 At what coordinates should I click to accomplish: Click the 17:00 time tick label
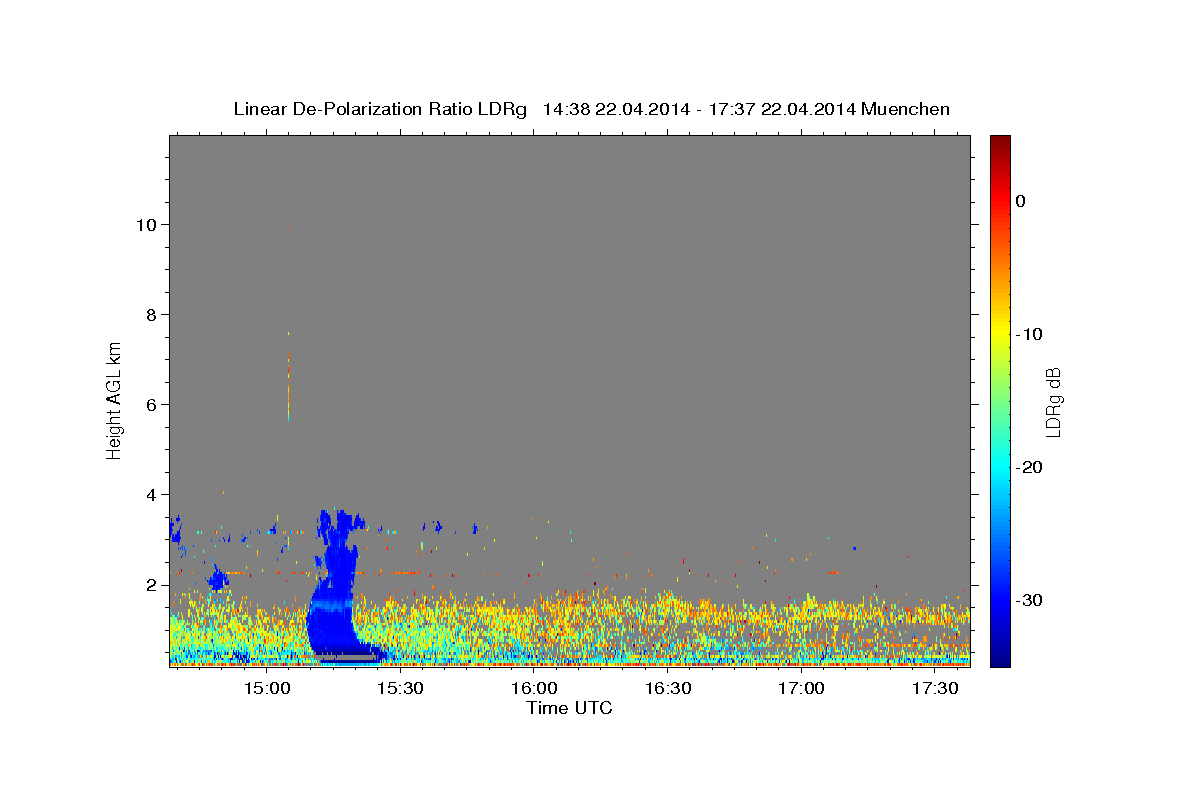click(801, 689)
